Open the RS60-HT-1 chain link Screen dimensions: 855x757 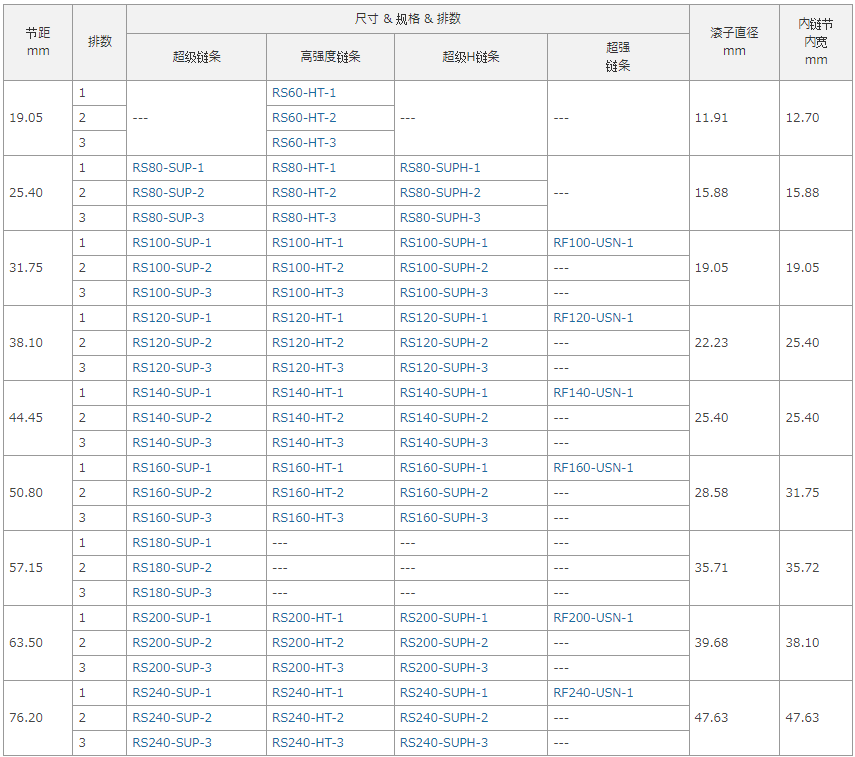click(x=304, y=93)
